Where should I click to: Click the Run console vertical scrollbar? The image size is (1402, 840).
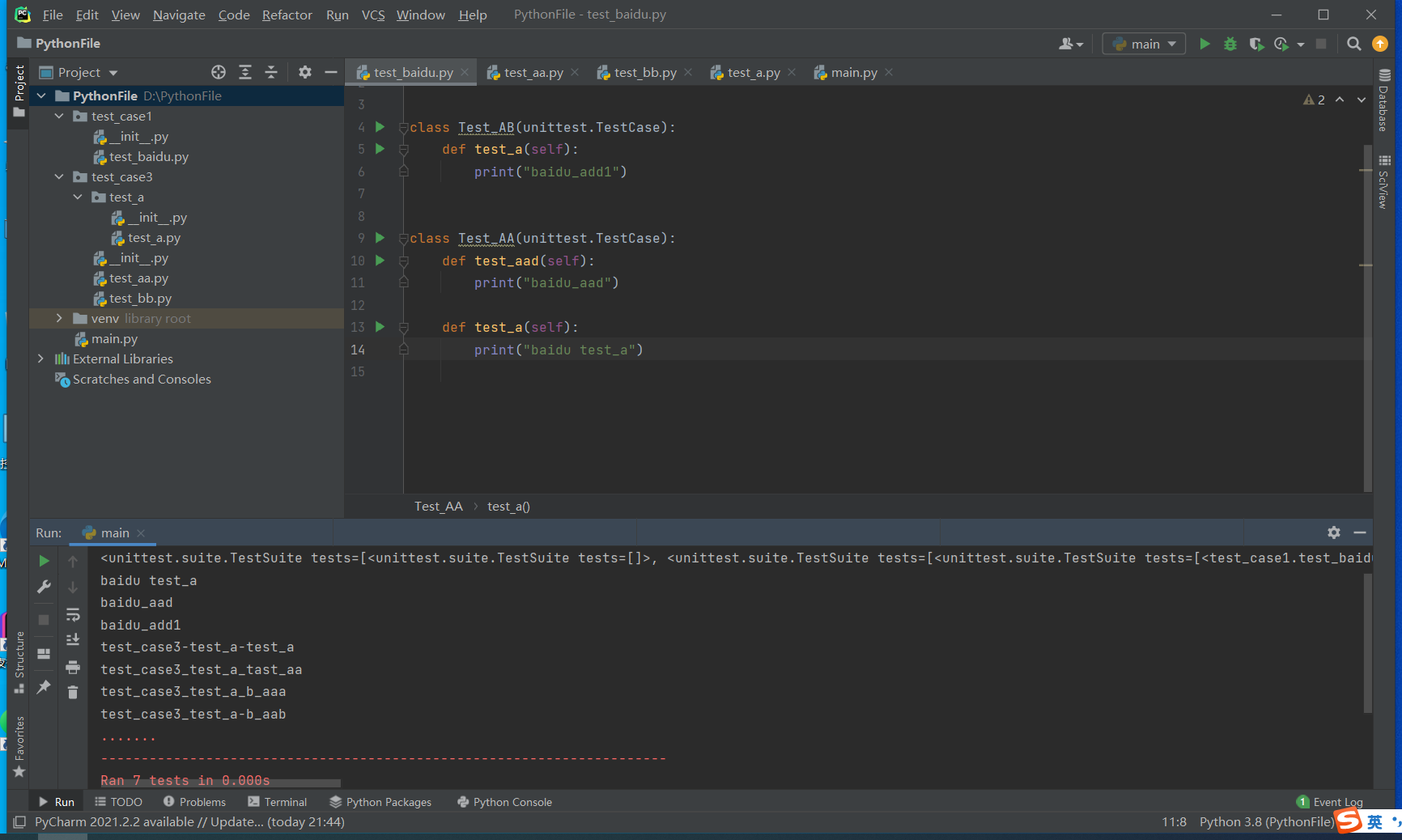(1367, 643)
